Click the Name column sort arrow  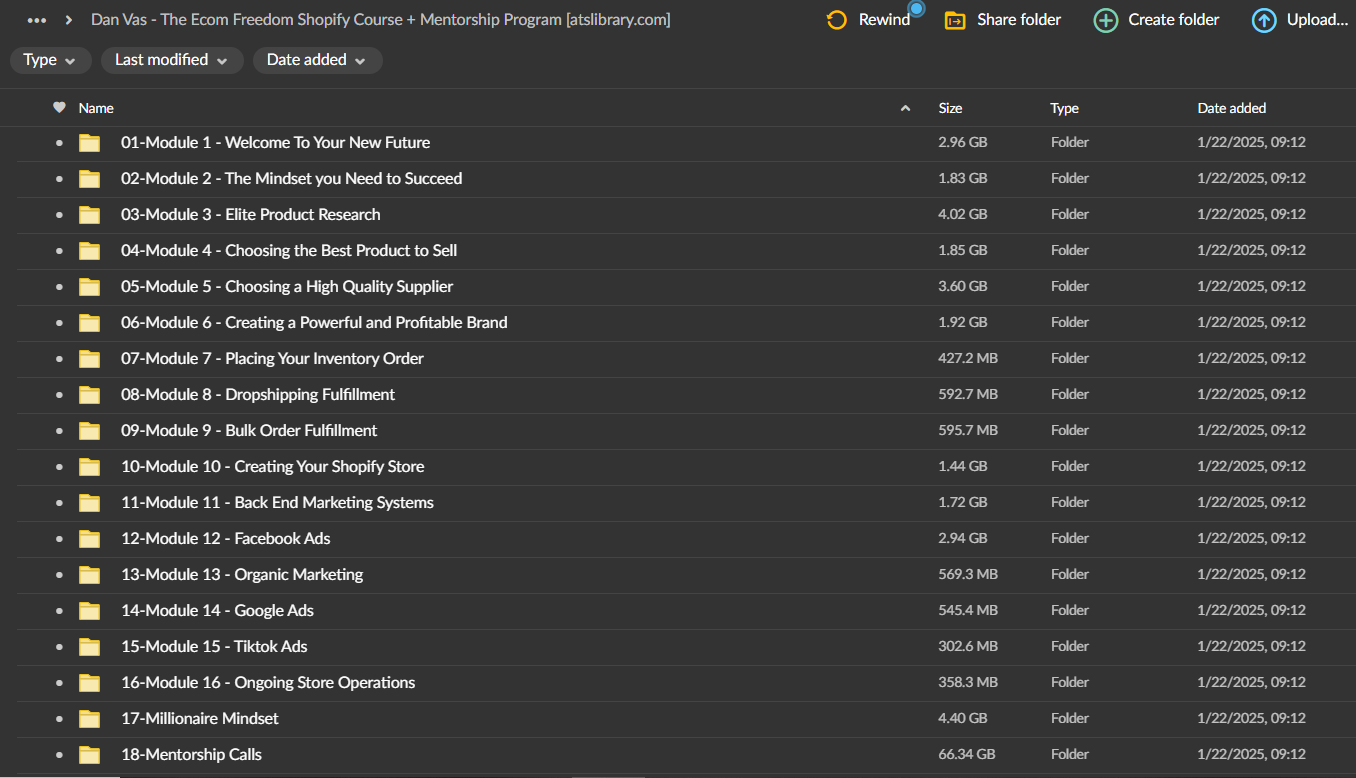(x=905, y=108)
